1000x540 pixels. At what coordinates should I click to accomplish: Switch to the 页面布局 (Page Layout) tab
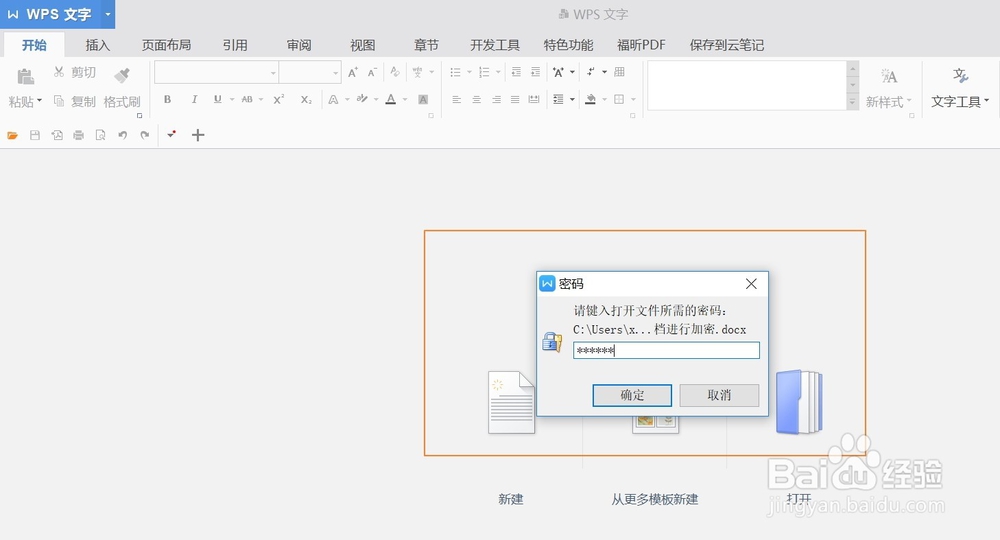pos(166,45)
